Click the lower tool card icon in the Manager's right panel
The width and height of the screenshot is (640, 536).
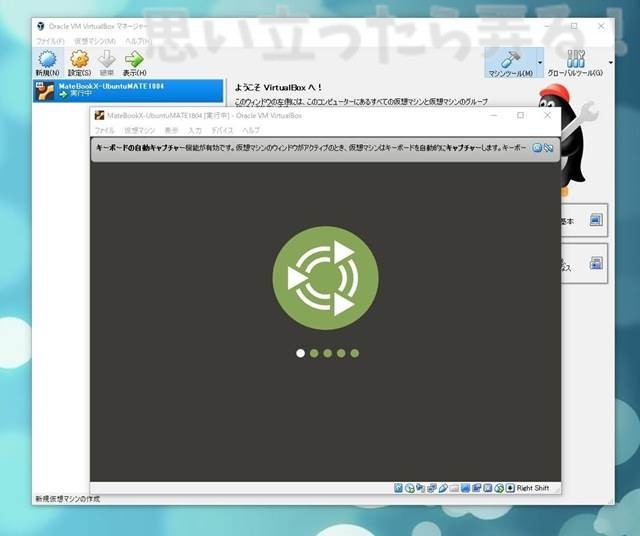pos(596,263)
